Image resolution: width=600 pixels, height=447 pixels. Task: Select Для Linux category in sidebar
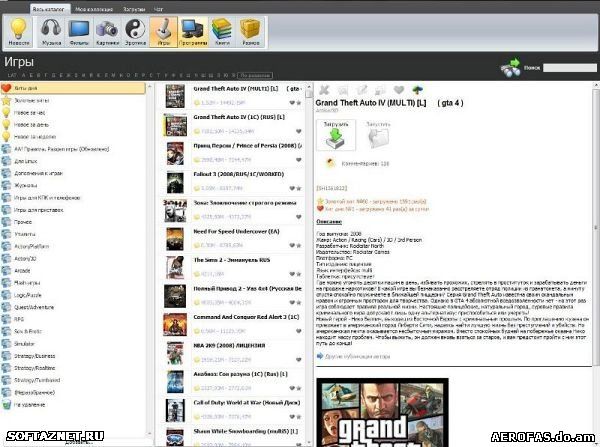(26, 161)
